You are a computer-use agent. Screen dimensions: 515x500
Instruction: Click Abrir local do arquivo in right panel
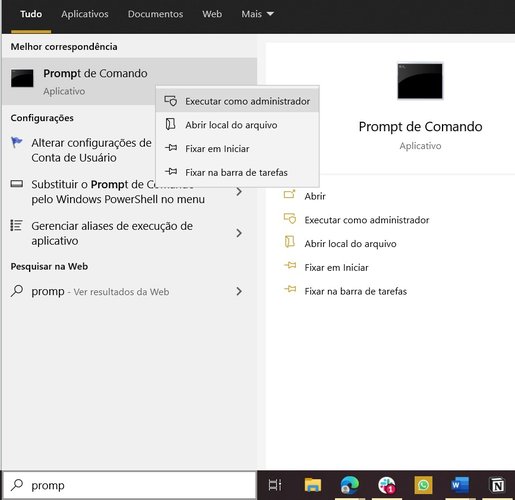tap(350, 244)
